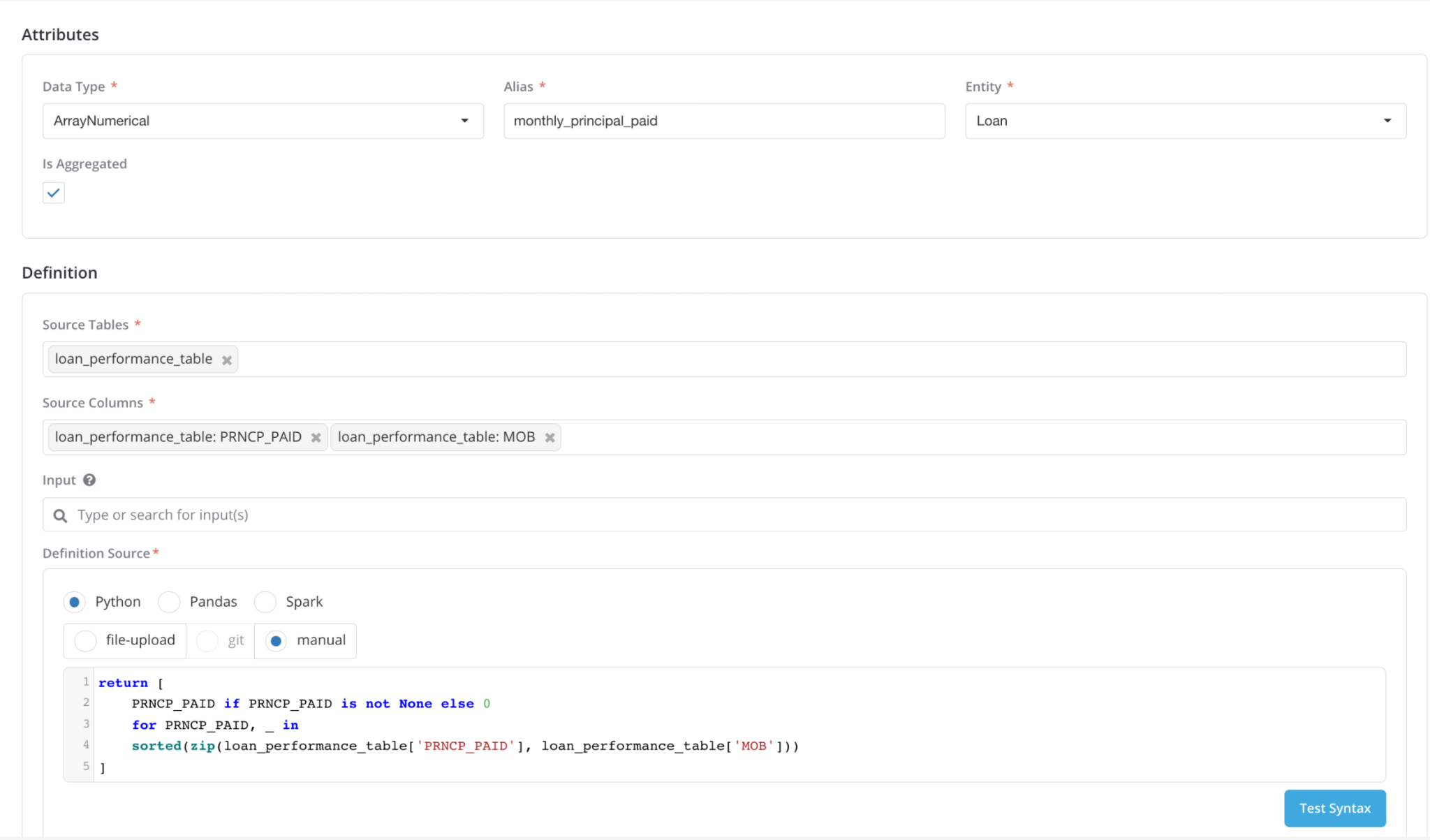1430x840 pixels.
Task: Uncheck the Is Aggregated checkbox
Action: coord(54,193)
